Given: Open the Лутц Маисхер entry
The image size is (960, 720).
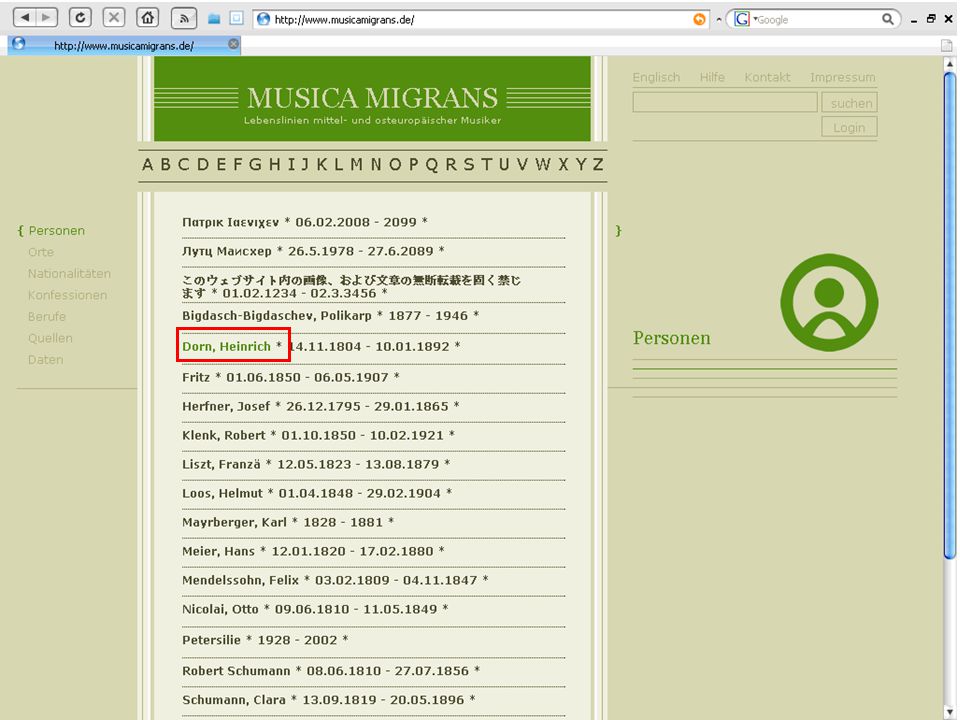Looking at the screenshot, I should [x=227, y=251].
